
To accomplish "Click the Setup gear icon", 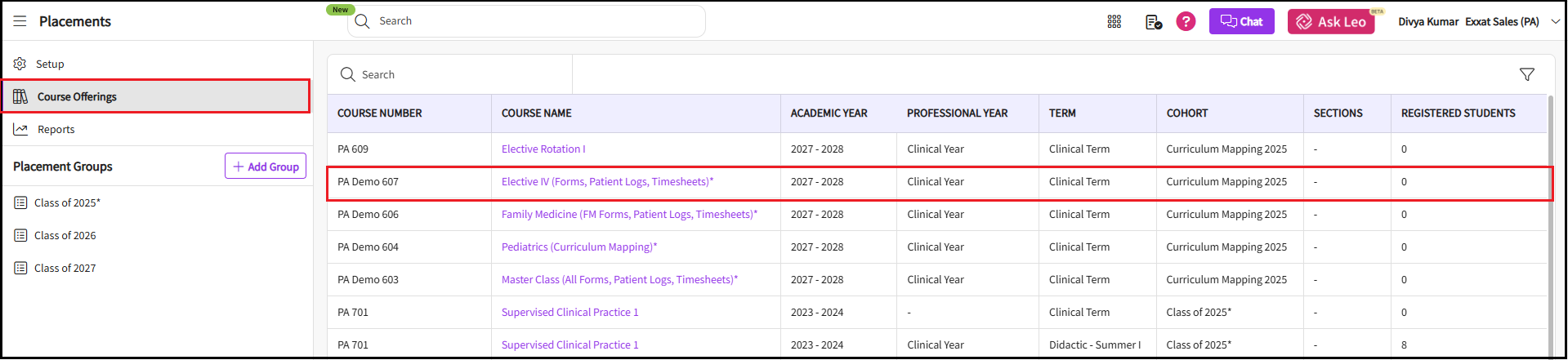I will [x=20, y=64].
